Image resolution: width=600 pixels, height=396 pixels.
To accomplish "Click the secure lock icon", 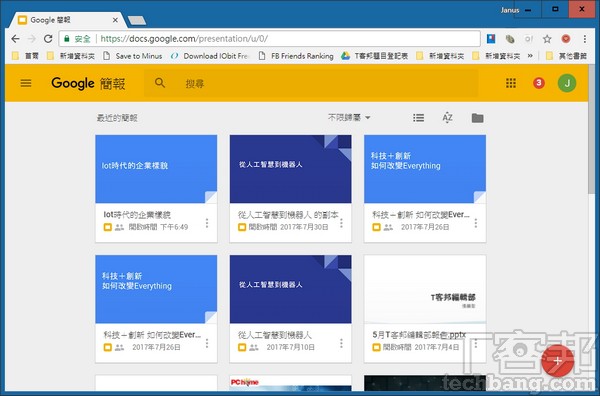I will pos(67,39).
